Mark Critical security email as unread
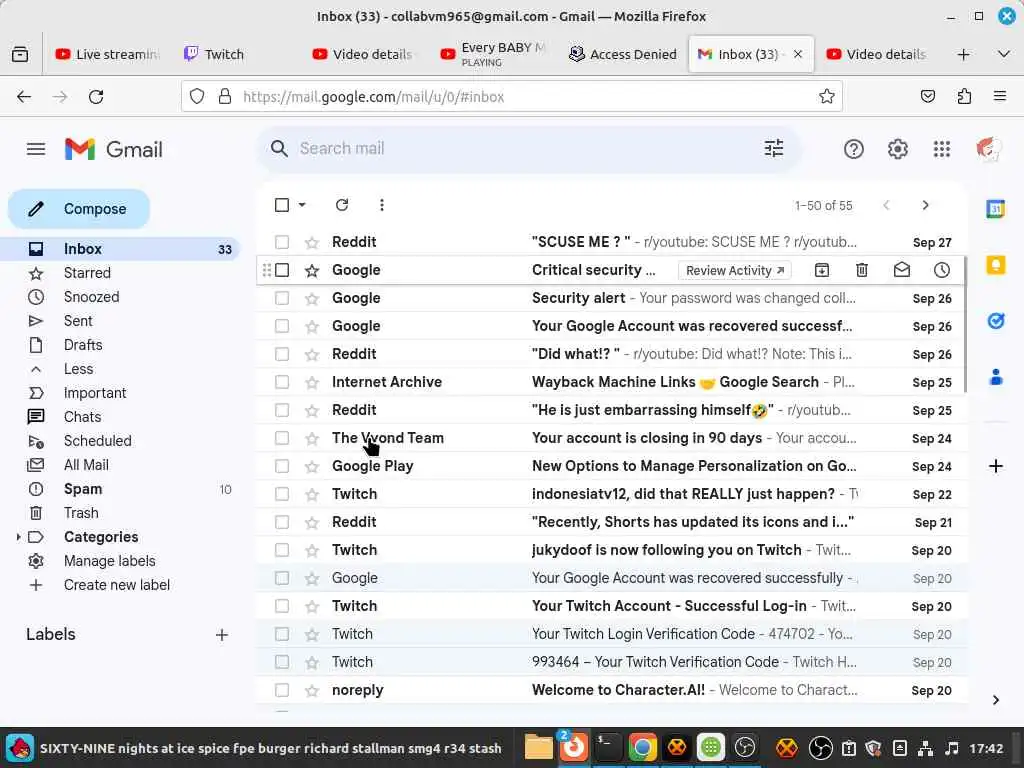This screenshot has height=768, width=1024. click(901, 270)
